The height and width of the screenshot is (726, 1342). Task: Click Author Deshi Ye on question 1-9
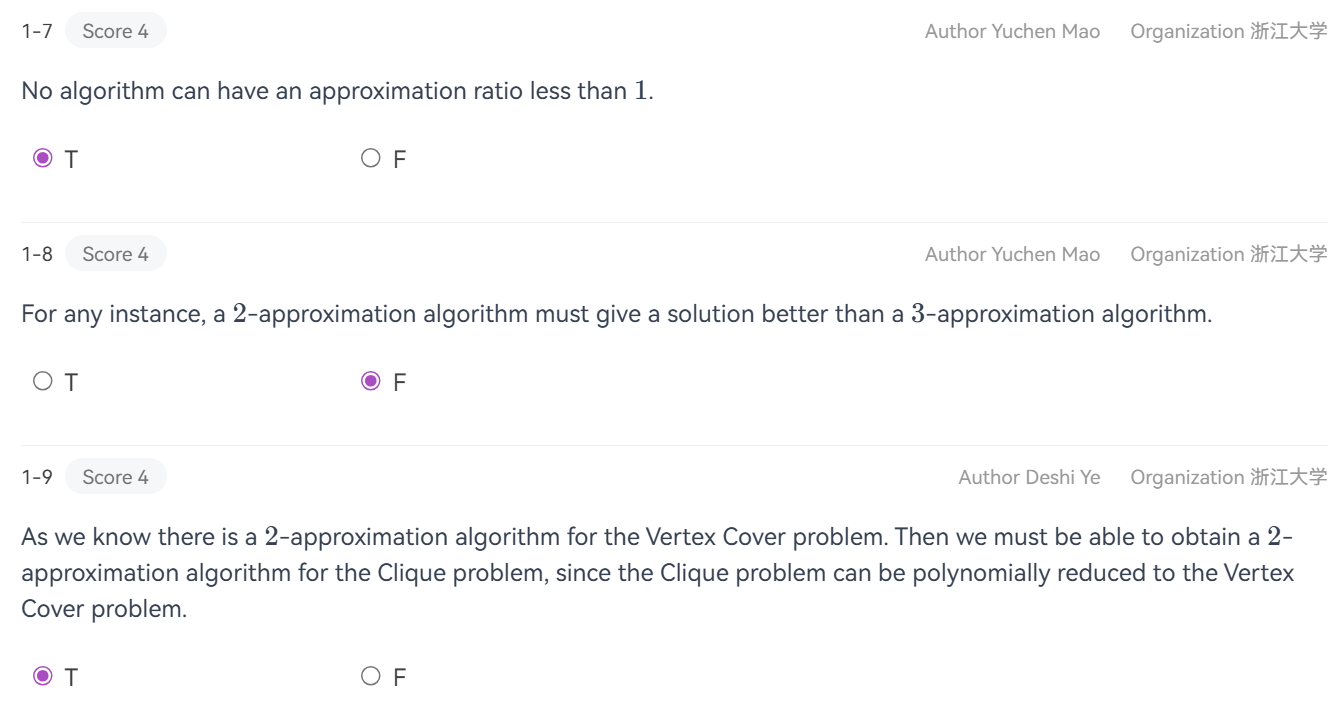1029,477
